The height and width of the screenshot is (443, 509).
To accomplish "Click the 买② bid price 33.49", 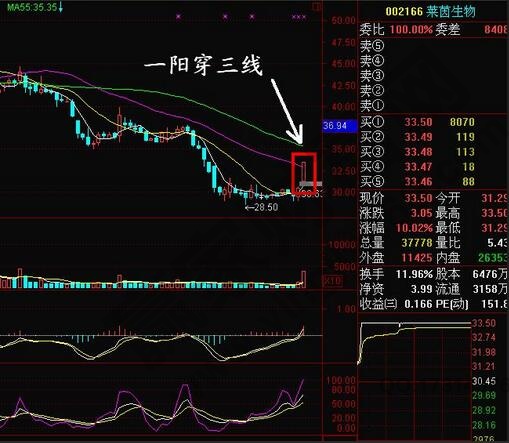I will [418, 137].
